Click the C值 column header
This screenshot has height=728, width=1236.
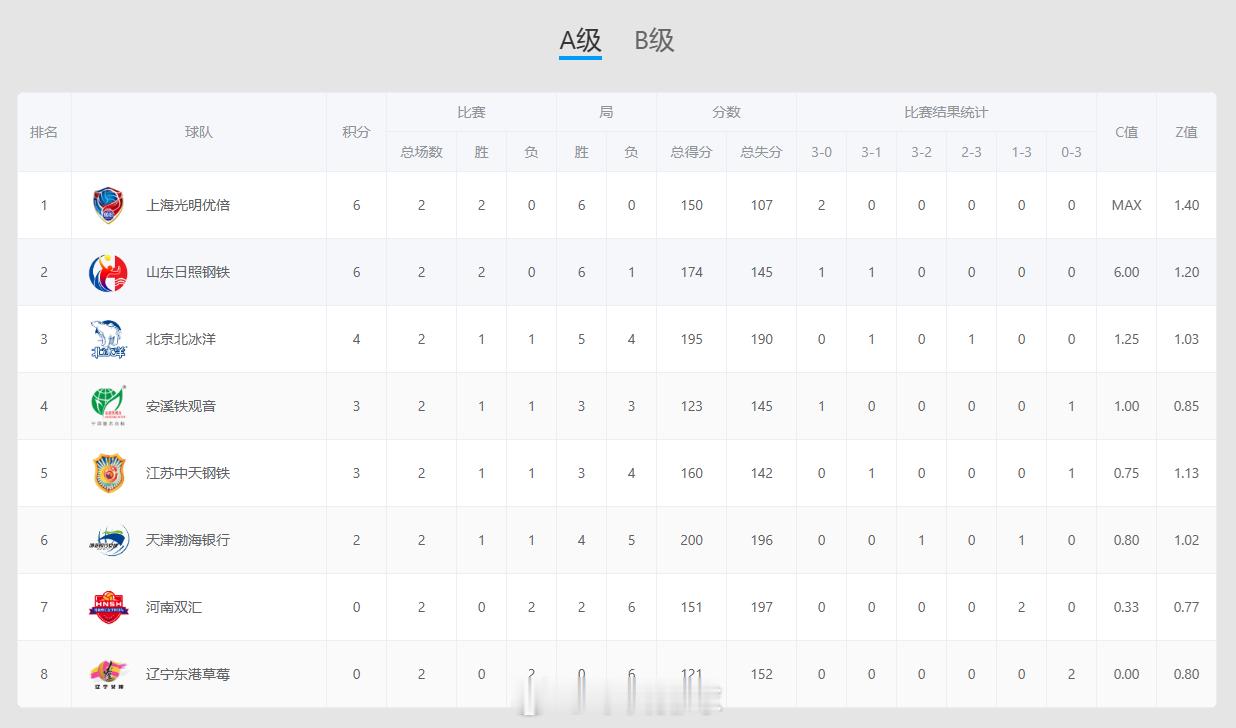pyautogui.click(x=1126, y=132)
